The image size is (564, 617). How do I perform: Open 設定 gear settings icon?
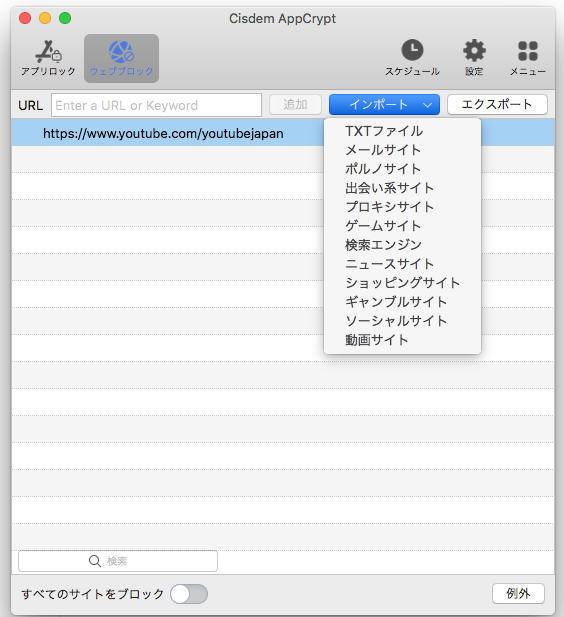[474, 50]
